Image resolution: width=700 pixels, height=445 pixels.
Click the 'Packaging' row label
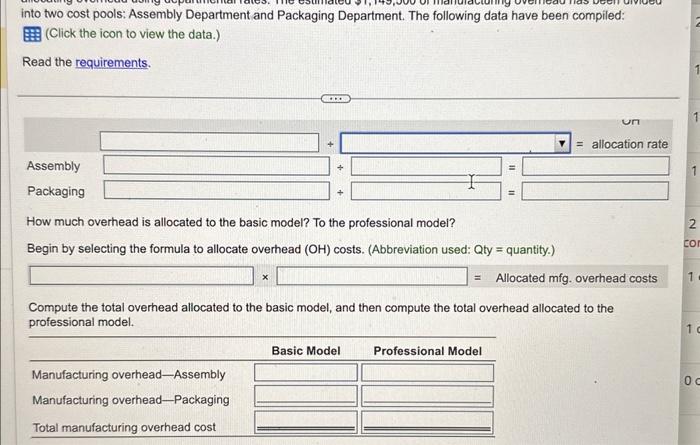(x=56, y=191)
